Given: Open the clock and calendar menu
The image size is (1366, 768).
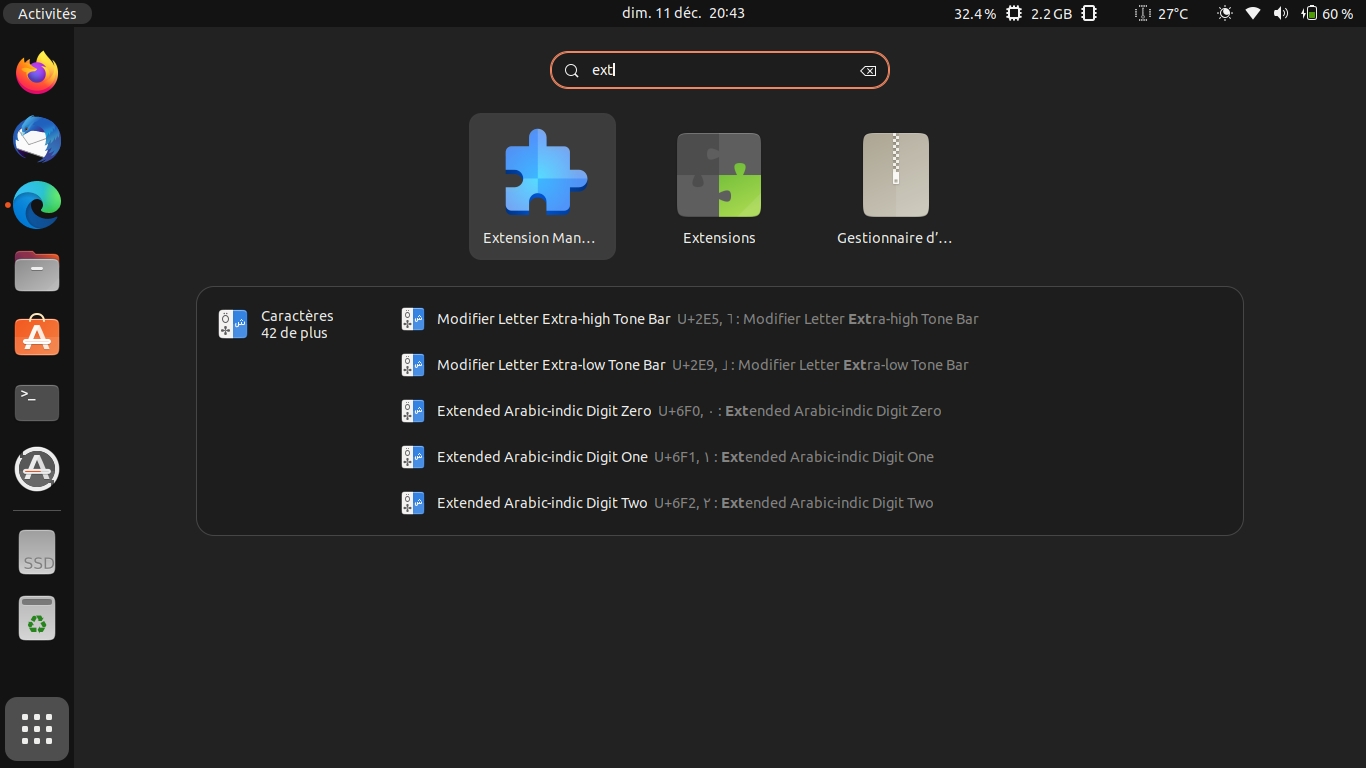Looking at the screenshot, I should tap(683, 13).
